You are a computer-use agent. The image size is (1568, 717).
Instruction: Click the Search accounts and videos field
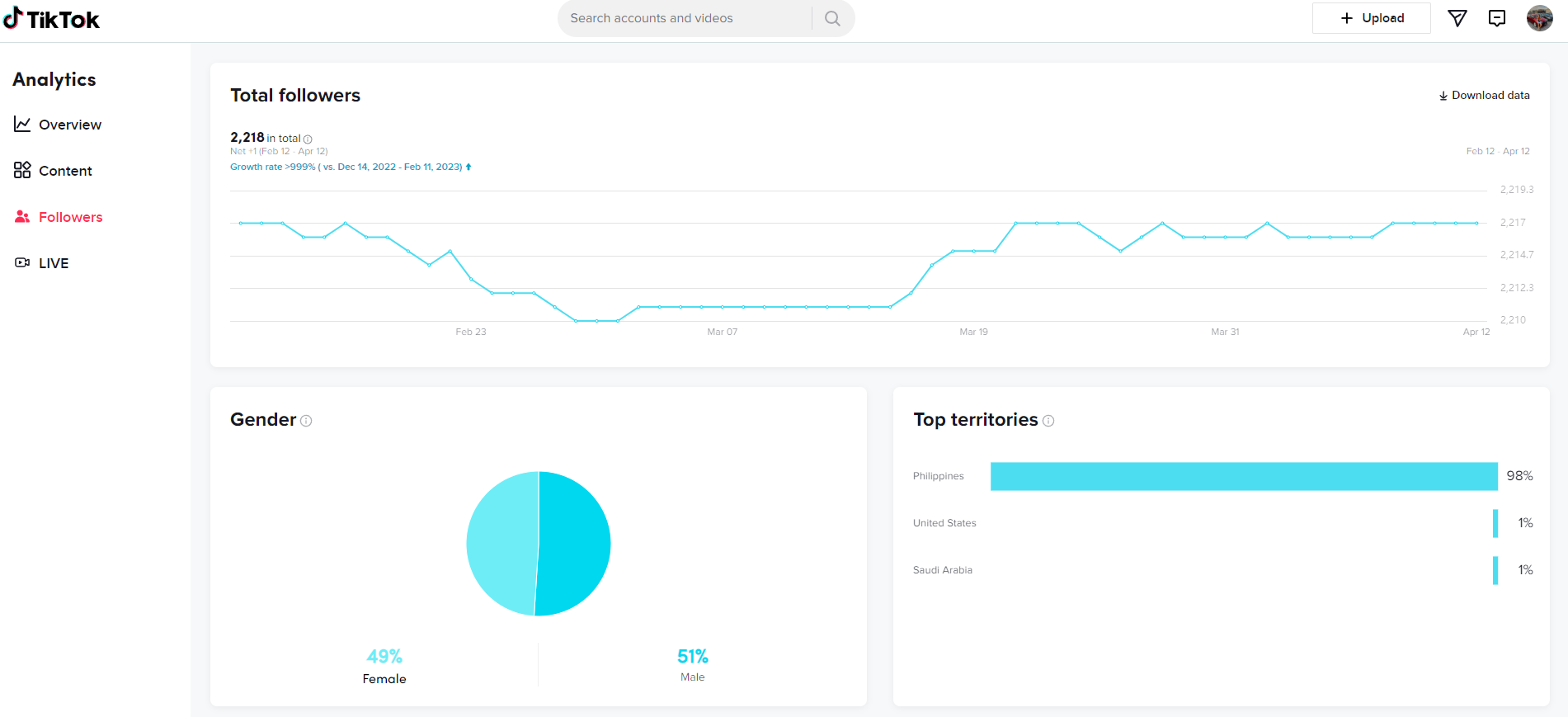(685, 18)
